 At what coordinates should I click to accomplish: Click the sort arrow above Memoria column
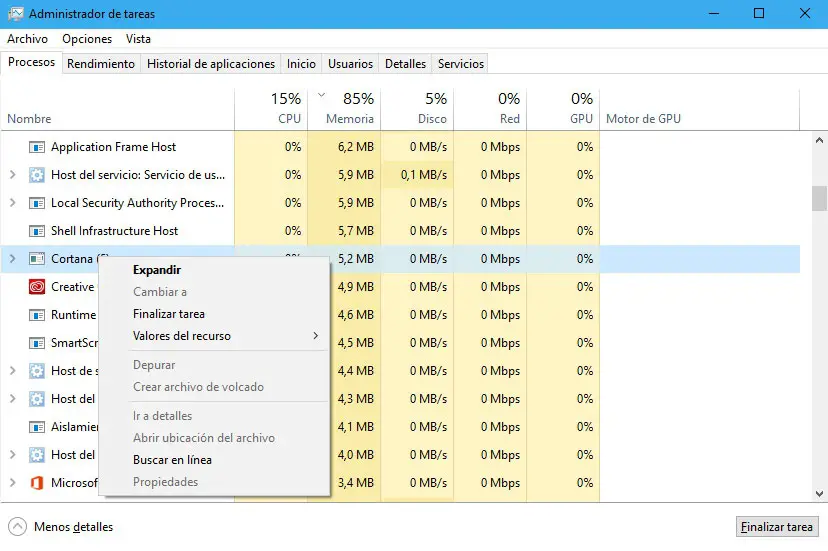pyautogui.click(x=321, y=96)
